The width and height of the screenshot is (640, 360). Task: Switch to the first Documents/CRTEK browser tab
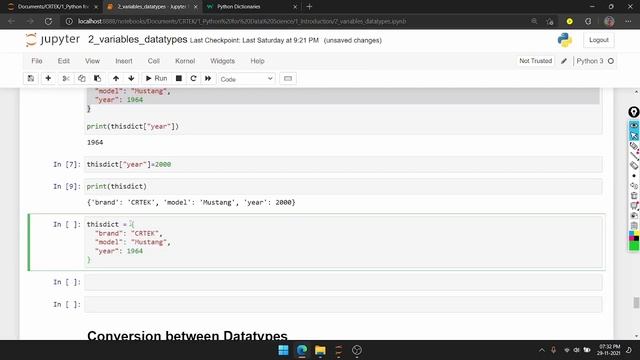click(x=53, y=7)
